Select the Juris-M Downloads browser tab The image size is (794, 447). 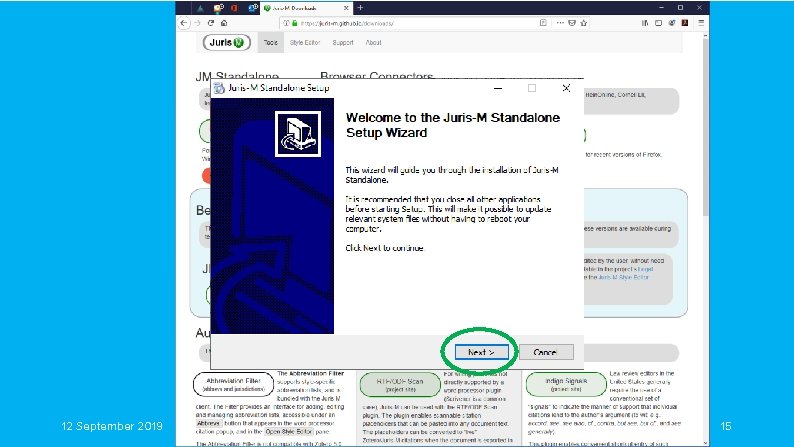pos(307,8)
